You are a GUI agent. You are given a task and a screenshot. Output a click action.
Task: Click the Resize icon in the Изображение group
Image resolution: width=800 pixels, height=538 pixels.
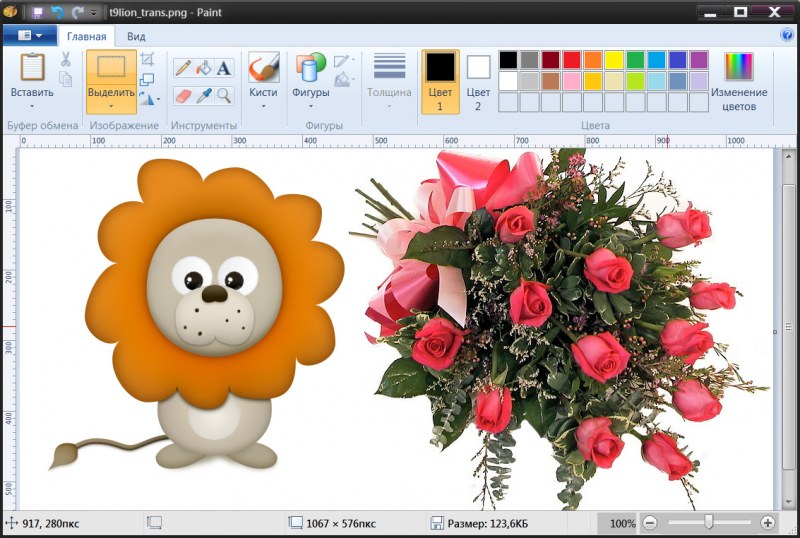(147, 79)
